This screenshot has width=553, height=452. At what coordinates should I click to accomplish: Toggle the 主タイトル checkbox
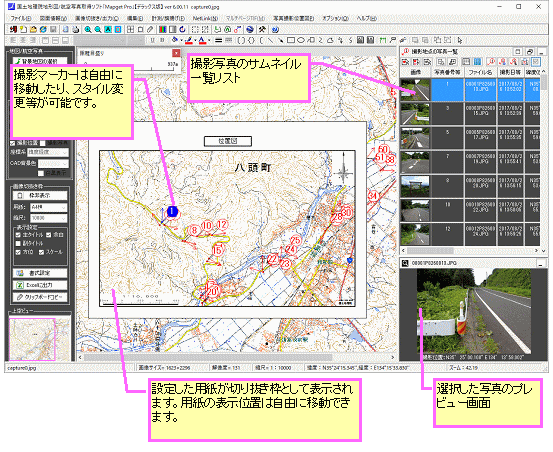18,235
